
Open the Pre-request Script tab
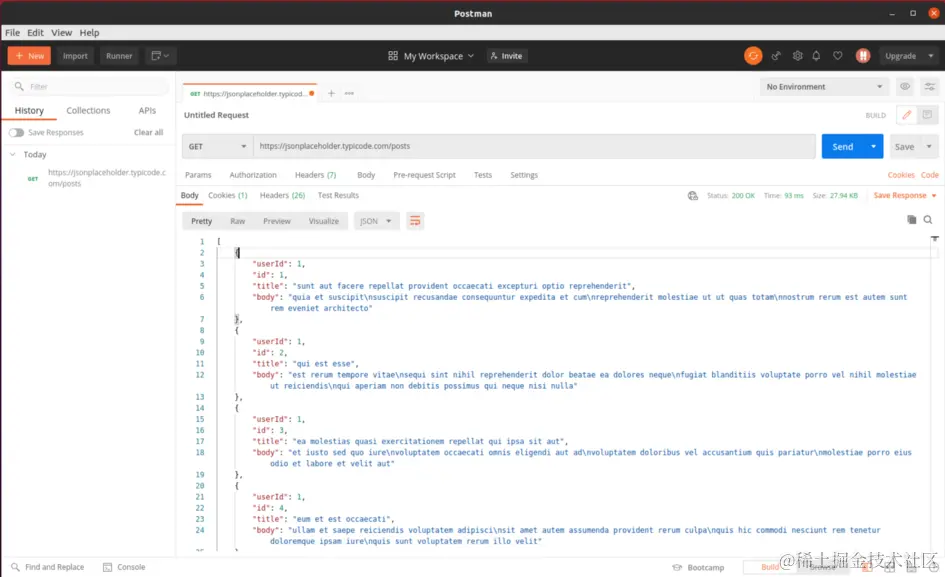coord(424,175)
